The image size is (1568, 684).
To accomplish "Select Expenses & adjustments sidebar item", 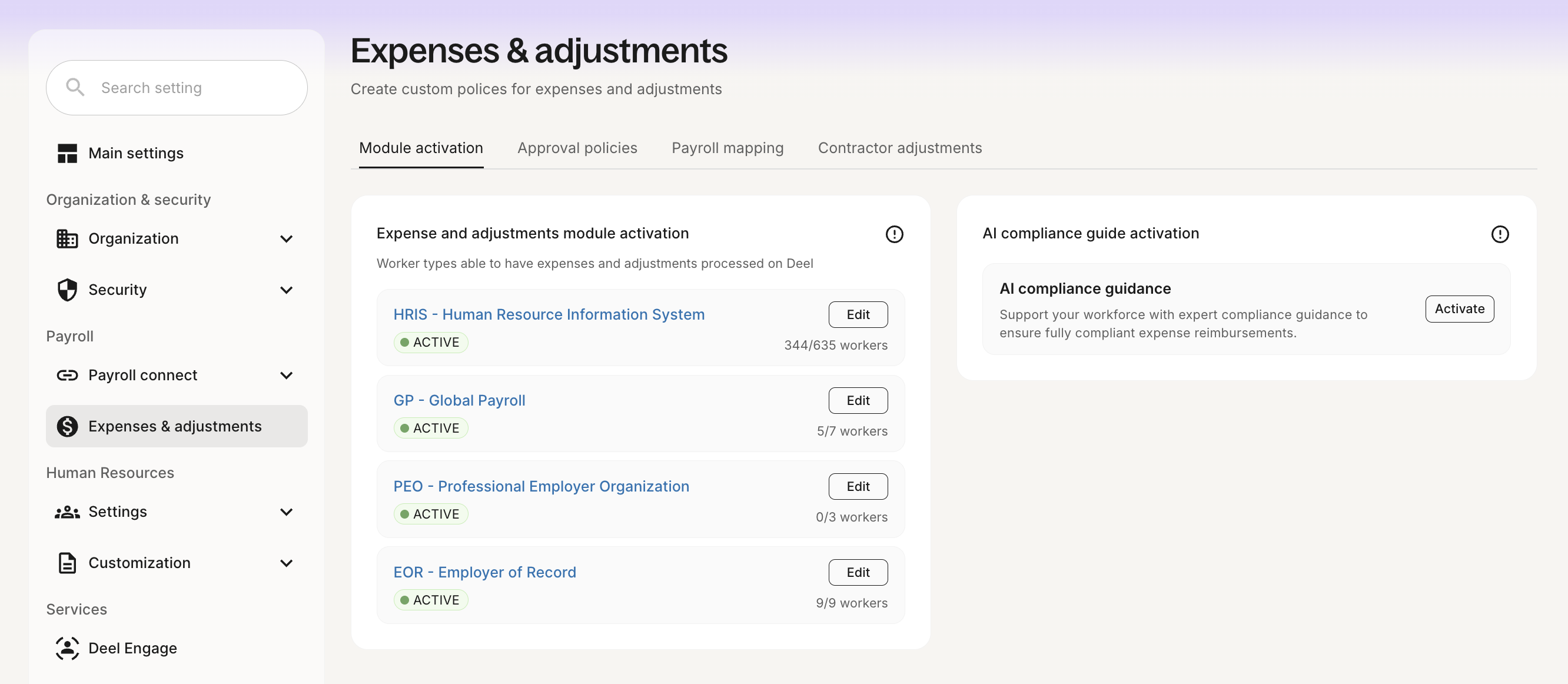I will point(177,426).
